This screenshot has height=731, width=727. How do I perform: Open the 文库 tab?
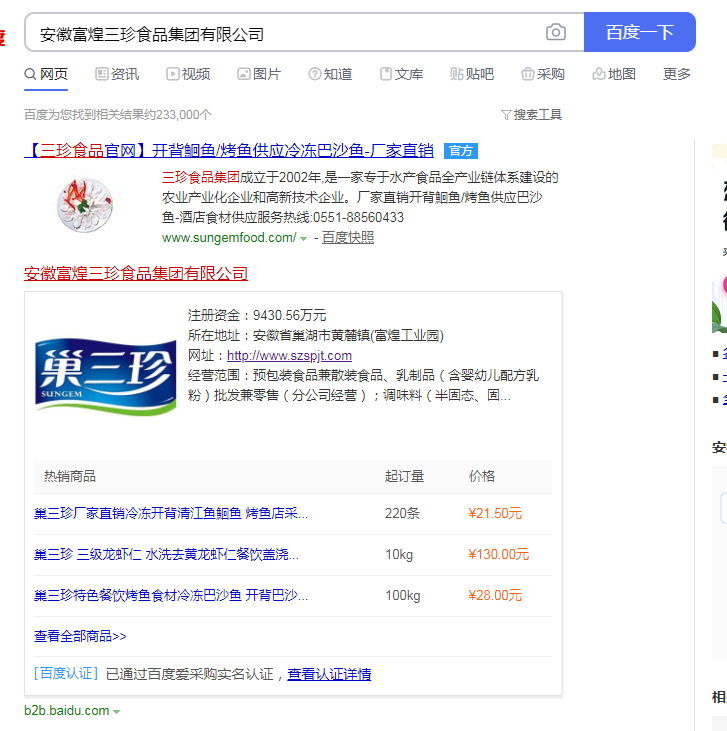click(401, 74)
